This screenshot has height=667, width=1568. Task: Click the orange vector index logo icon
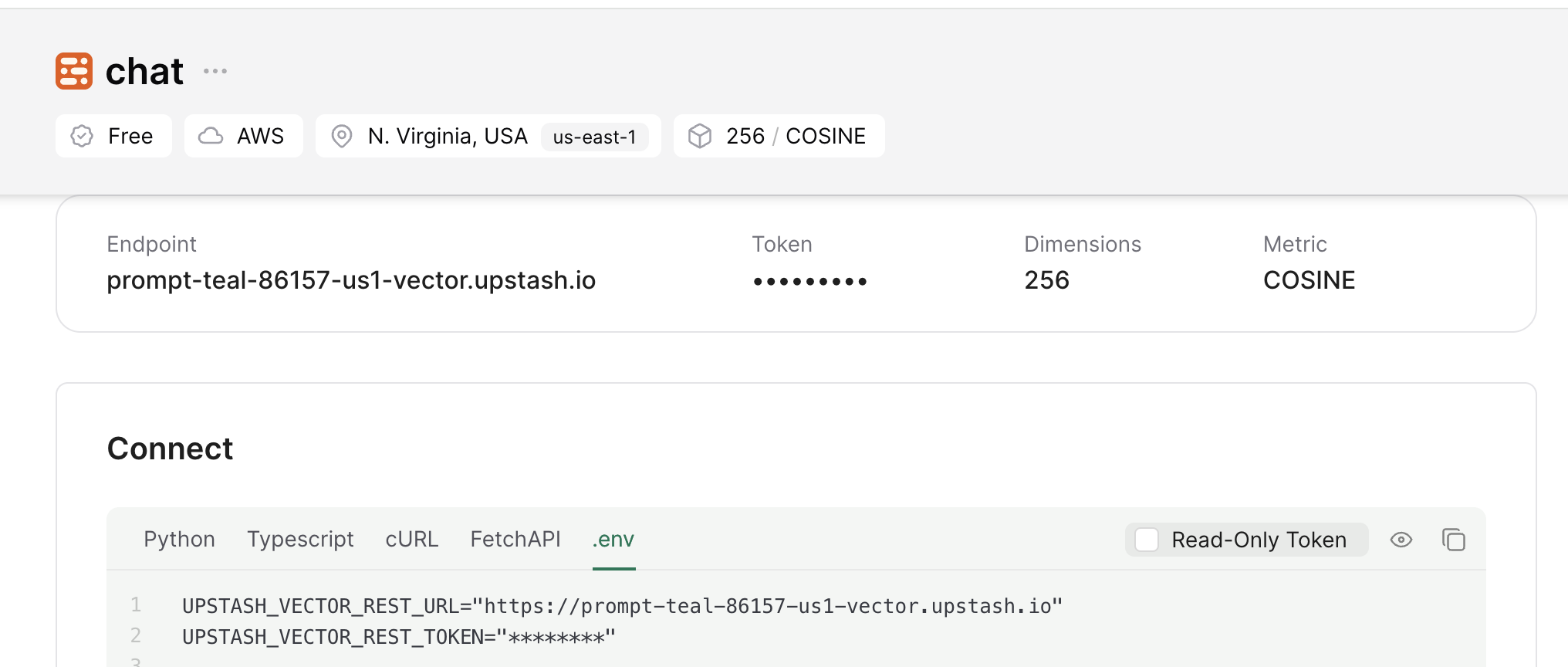point(74,71)
